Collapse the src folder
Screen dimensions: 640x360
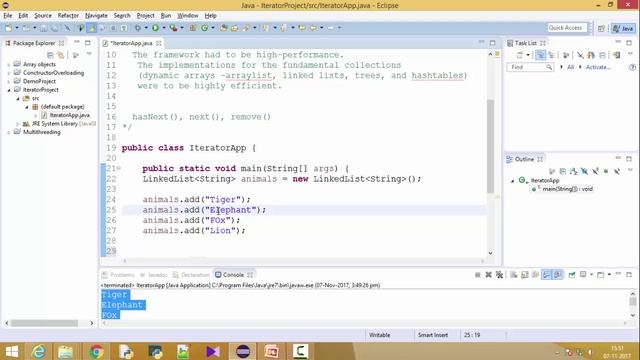(x=18, y=98)
